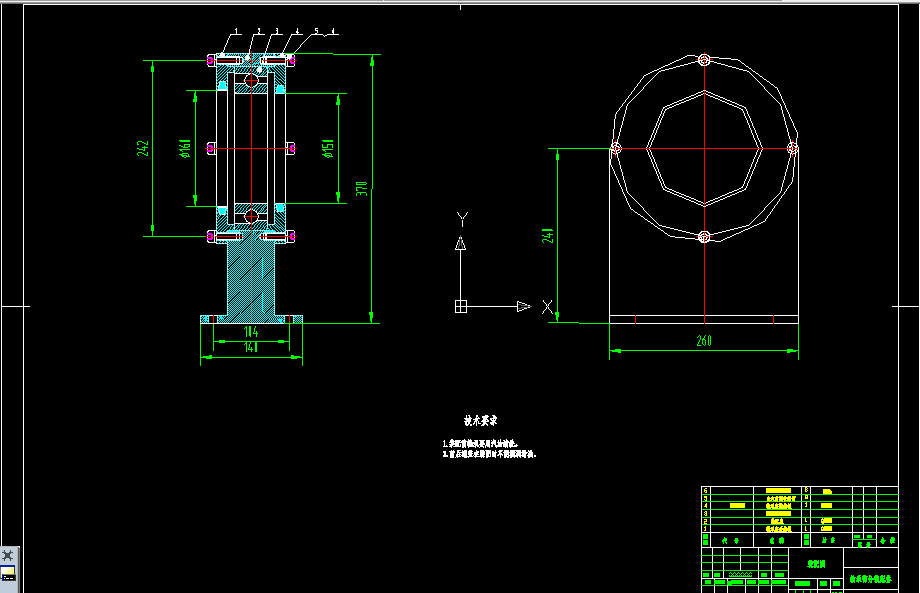
Task: Select the 242 vertical dimension text
Action: pos(143,148)
